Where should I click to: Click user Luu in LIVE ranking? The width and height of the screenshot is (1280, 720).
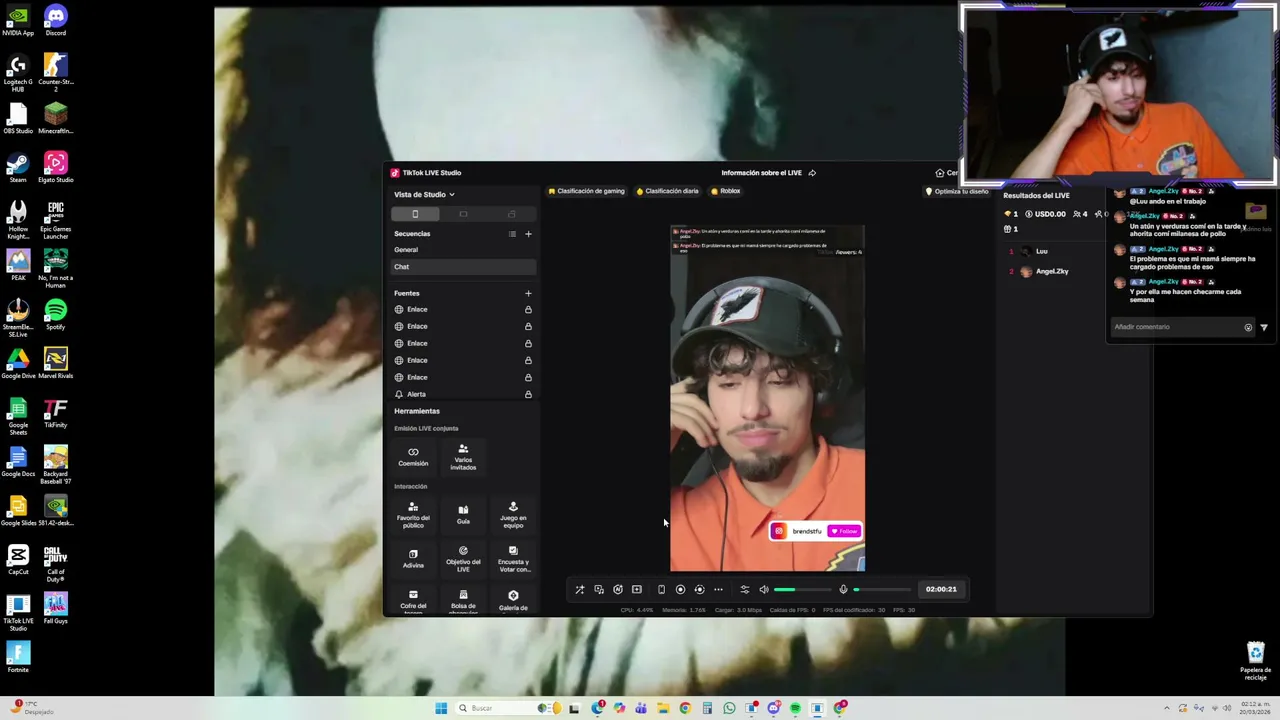pos(1042,252)
